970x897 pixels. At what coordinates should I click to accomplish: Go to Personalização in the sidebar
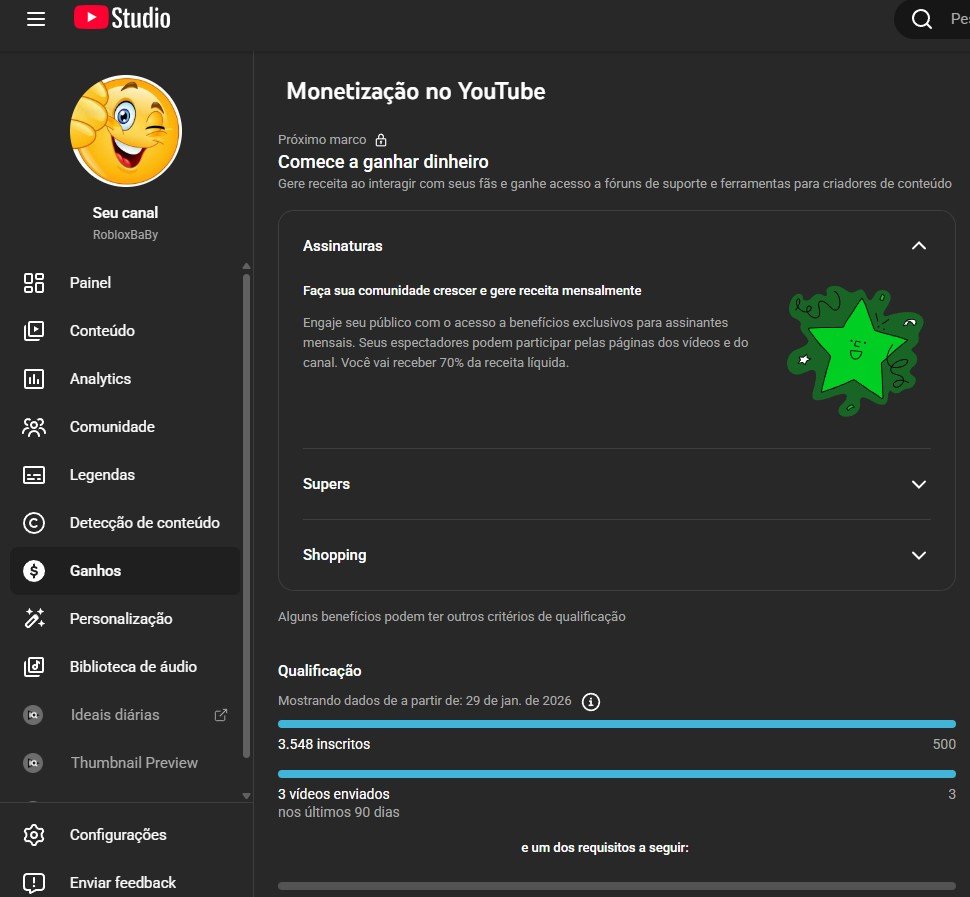[x=120, y=619]
